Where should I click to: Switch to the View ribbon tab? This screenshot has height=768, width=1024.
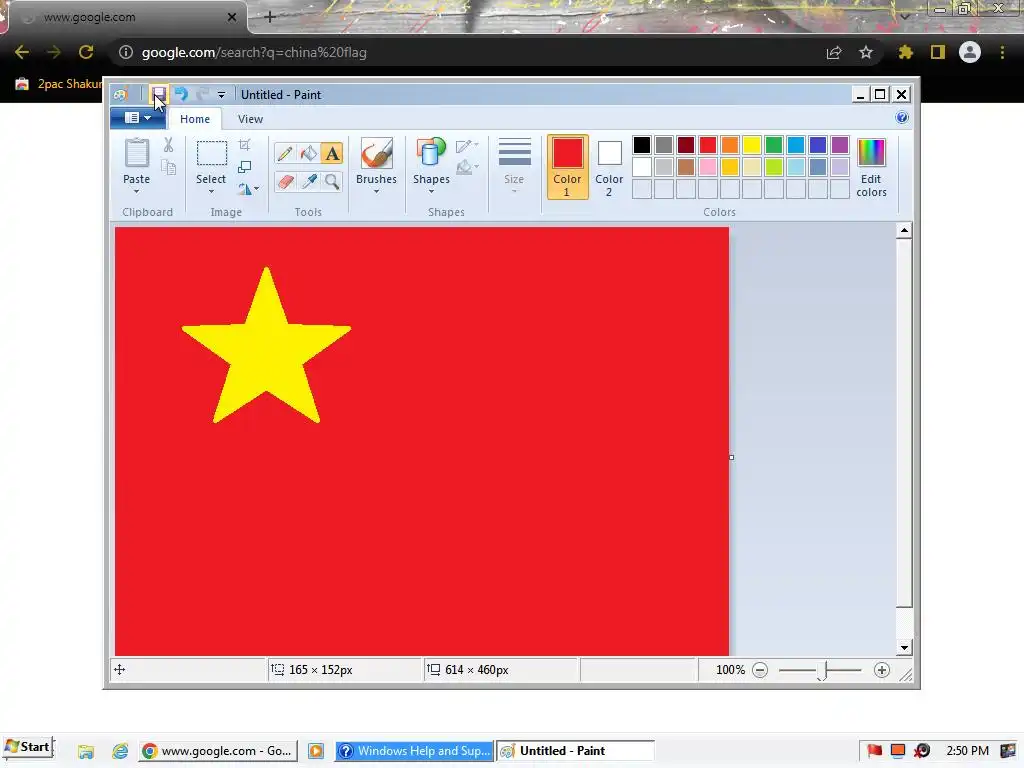point(250,119)
